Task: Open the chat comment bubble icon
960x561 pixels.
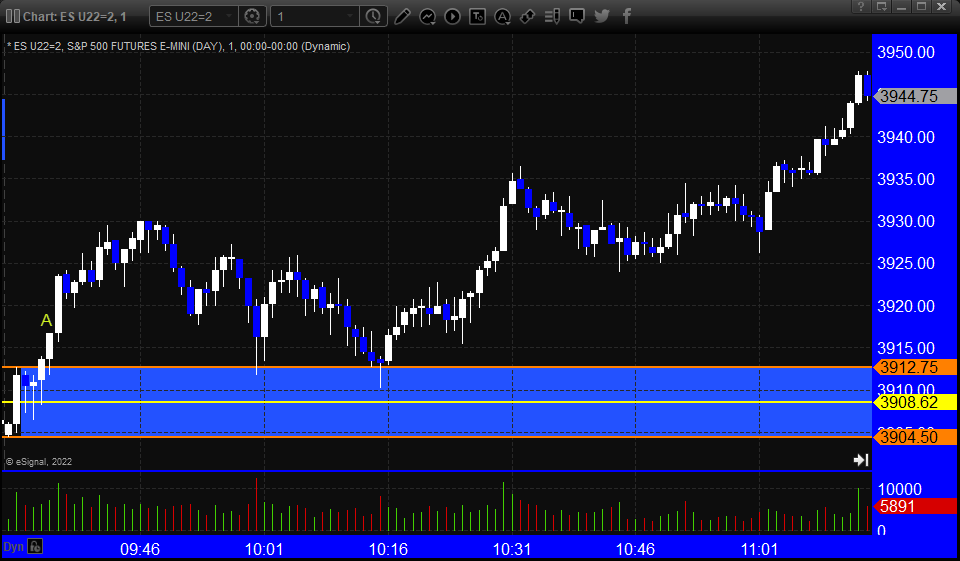Action: point(577,17)
